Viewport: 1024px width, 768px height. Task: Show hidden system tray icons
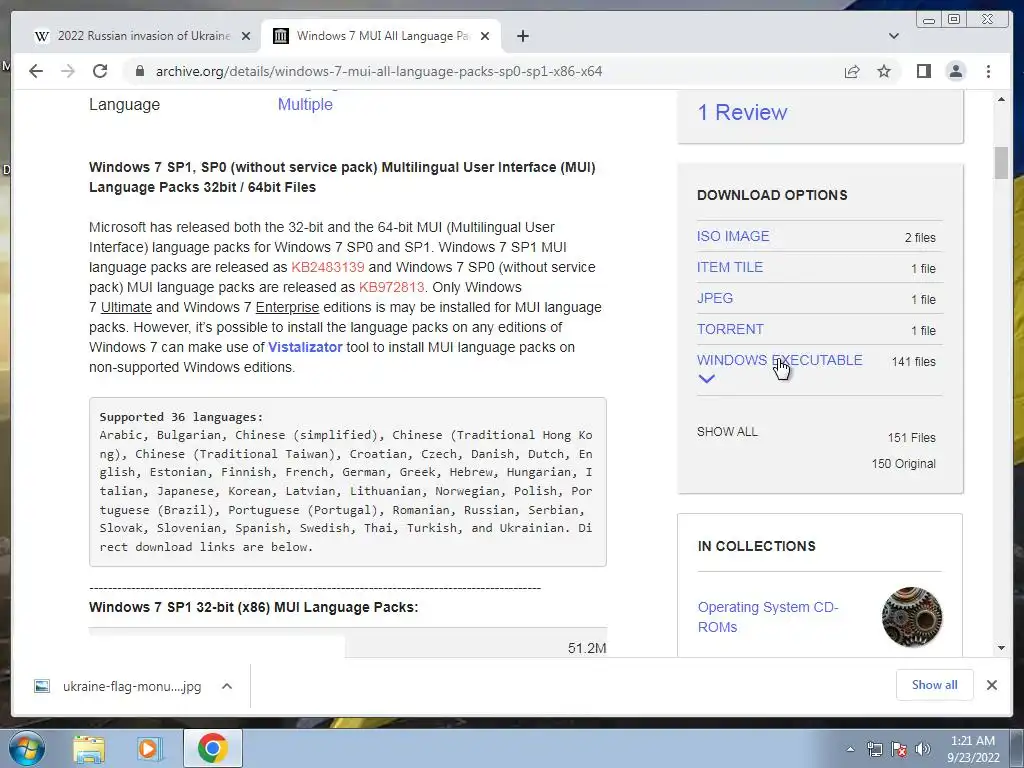click(x=850, y=749)
